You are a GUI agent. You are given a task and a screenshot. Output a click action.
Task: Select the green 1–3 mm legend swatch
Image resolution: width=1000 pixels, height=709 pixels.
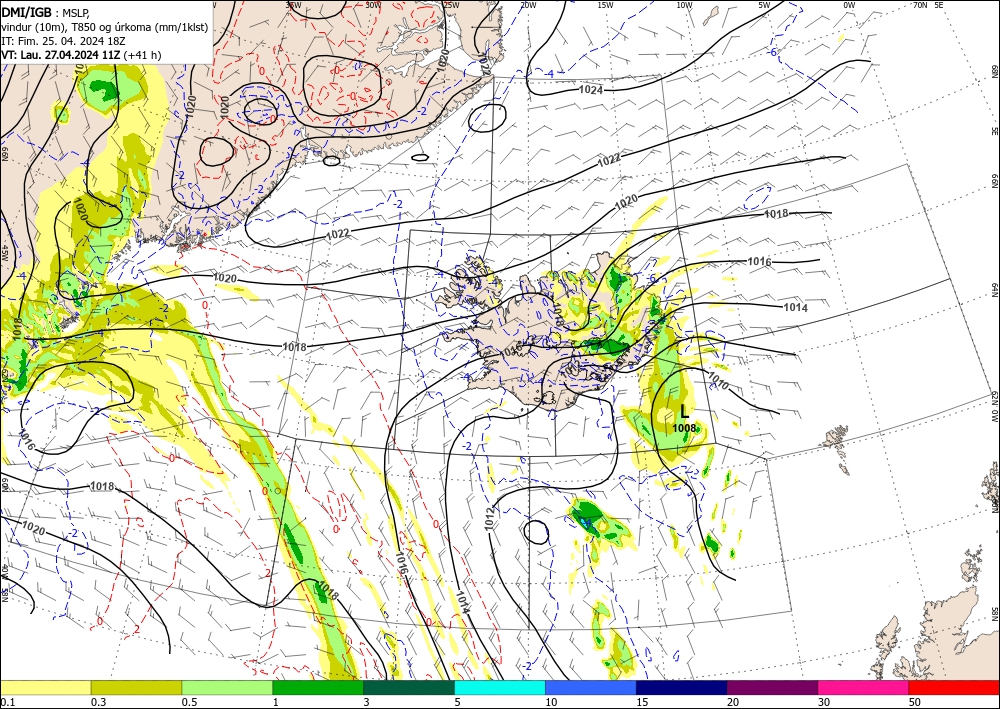[x=318, y=687]
